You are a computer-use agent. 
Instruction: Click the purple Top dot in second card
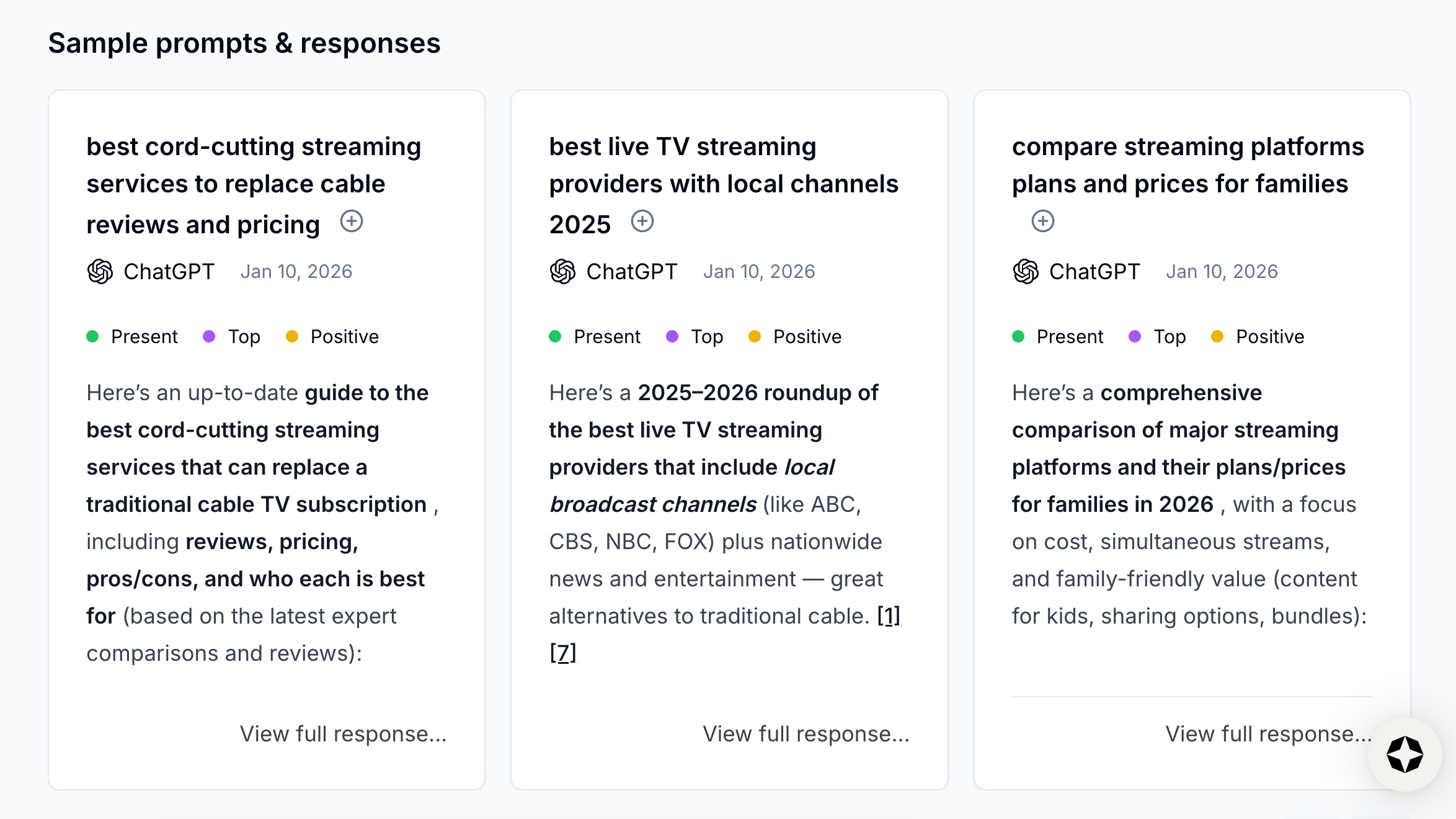point(672,336)
